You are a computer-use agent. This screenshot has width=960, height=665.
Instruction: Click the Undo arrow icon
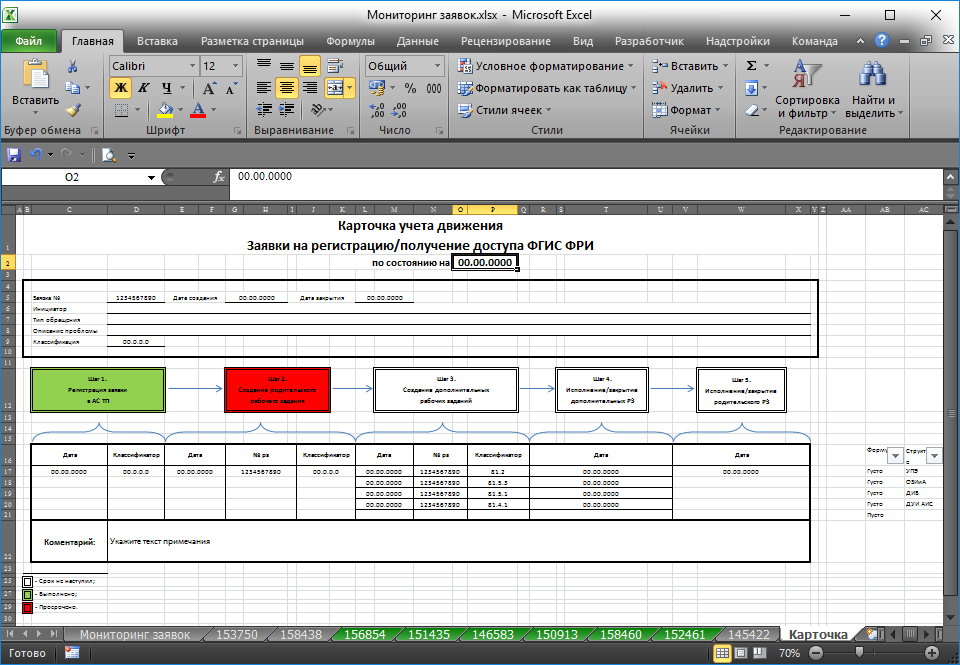37,155
